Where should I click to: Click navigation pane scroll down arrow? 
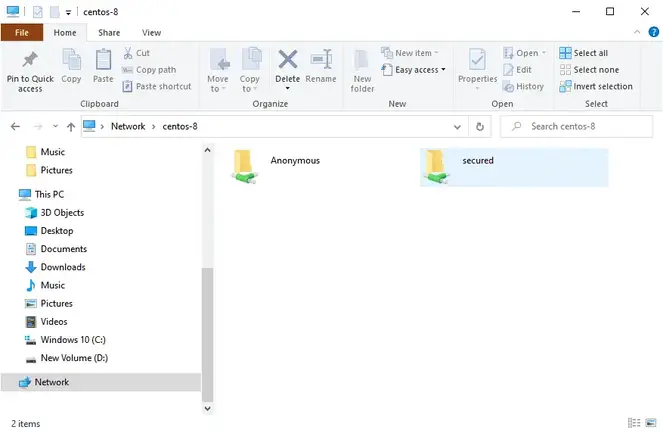pyautogui.click(x=207, y=408)
